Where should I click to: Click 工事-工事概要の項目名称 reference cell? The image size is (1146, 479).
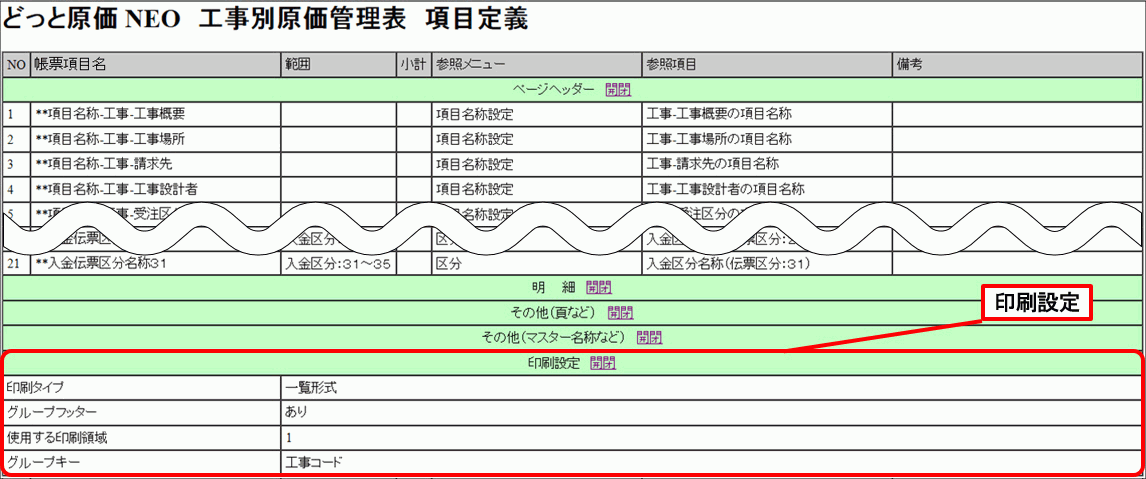(767, 114)
